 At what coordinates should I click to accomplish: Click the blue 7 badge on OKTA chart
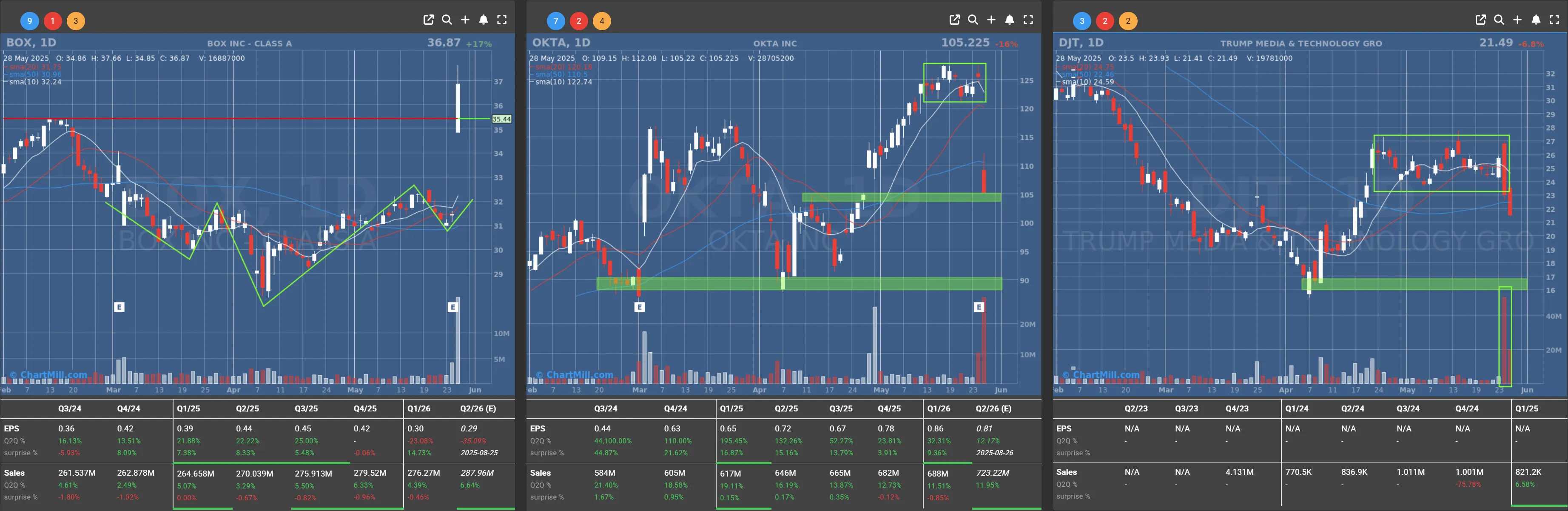(556, 21)
